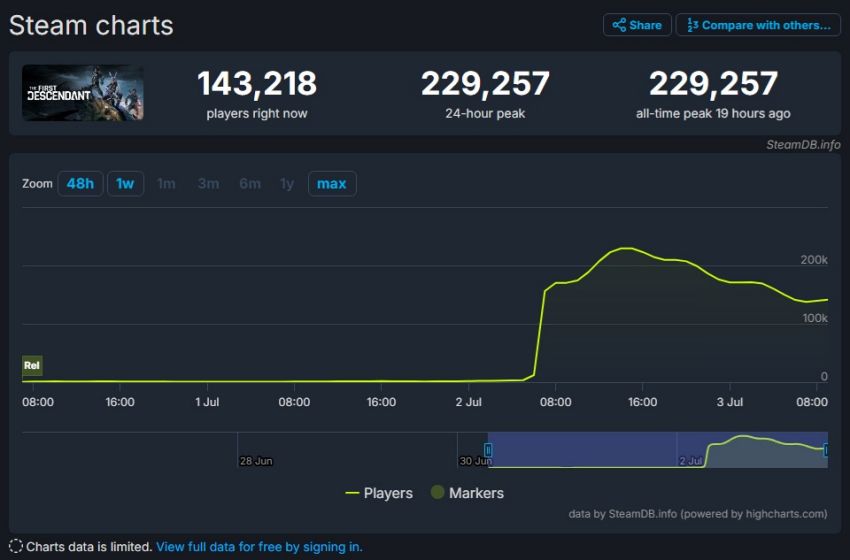Choose the 6m zoom option
The width and height of the screenshot is (850, 560).
(250, 184)
